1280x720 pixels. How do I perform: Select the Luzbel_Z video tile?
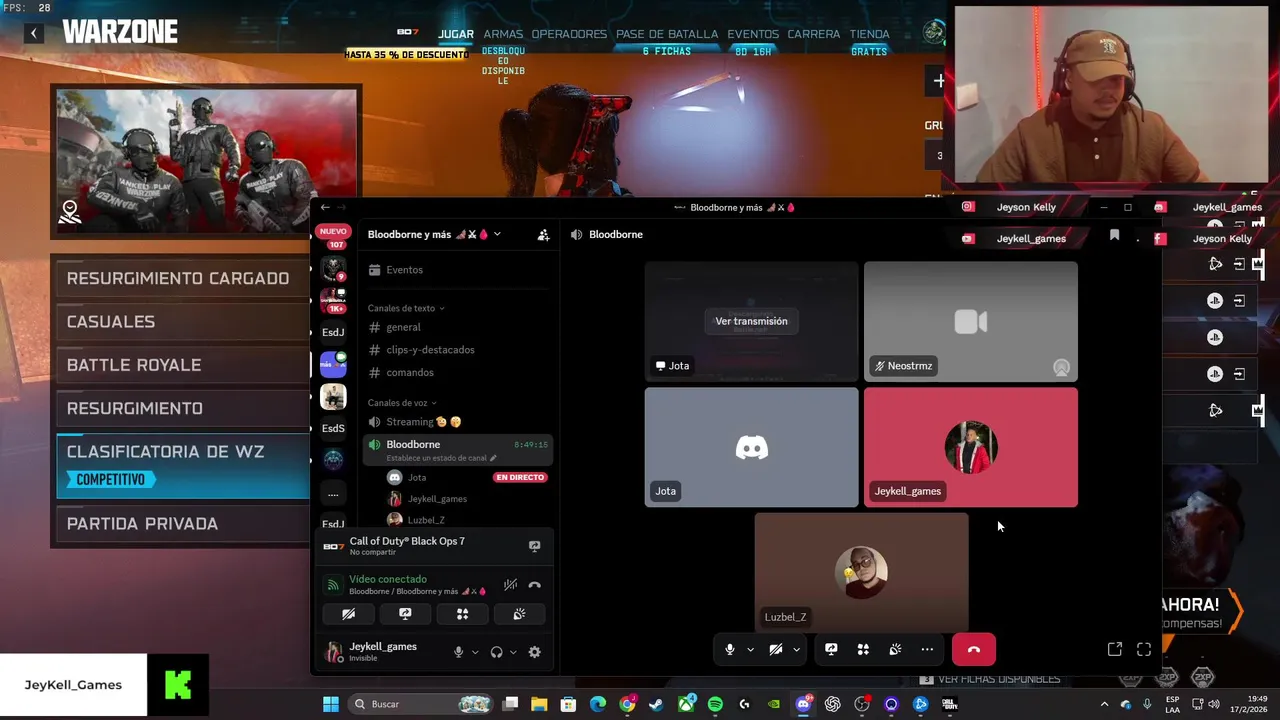pyautogui.click(x=861, y=572)
